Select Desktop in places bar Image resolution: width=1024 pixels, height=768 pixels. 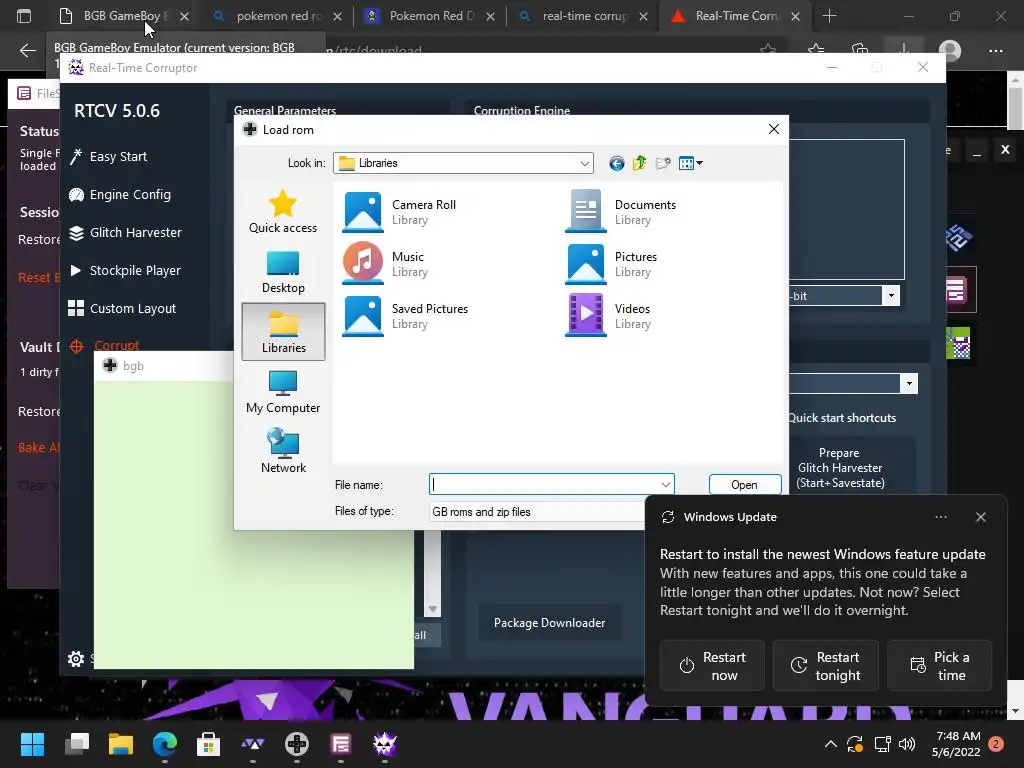tap(283, 272)
